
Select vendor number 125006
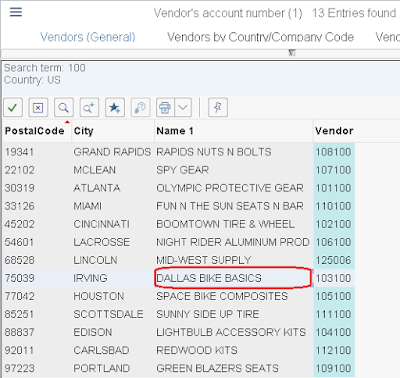point(334,260)
